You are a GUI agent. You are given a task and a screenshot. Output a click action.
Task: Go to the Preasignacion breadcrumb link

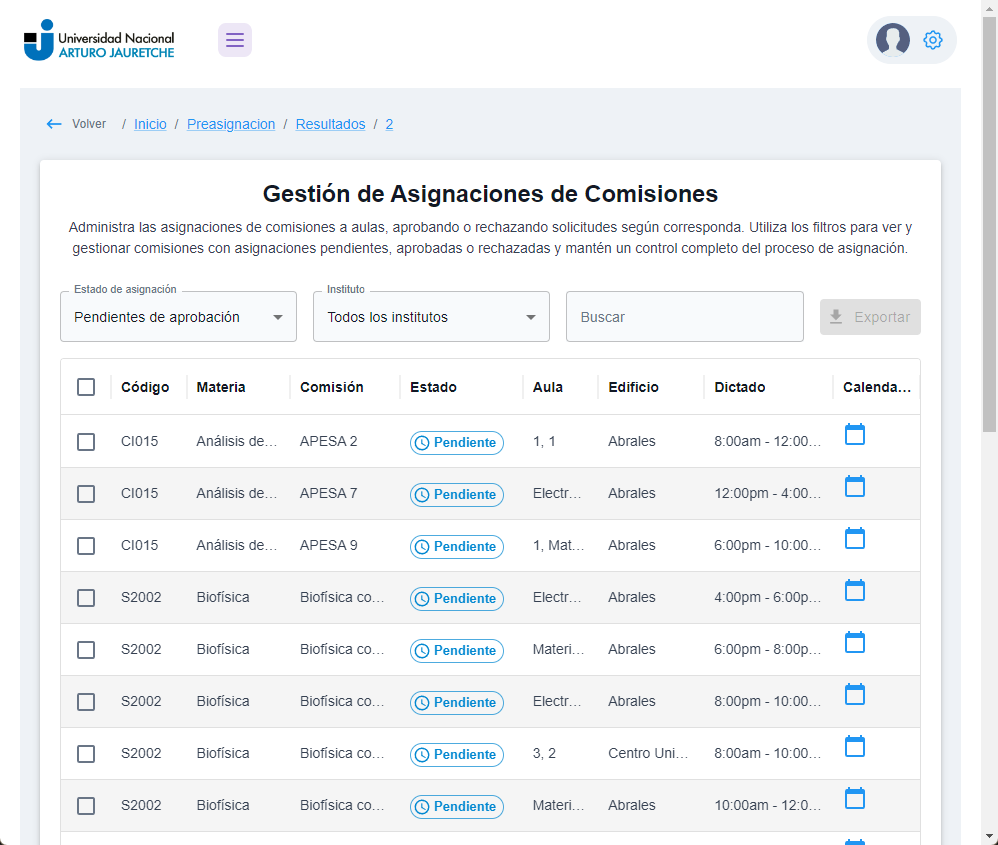tap(231, 124)
